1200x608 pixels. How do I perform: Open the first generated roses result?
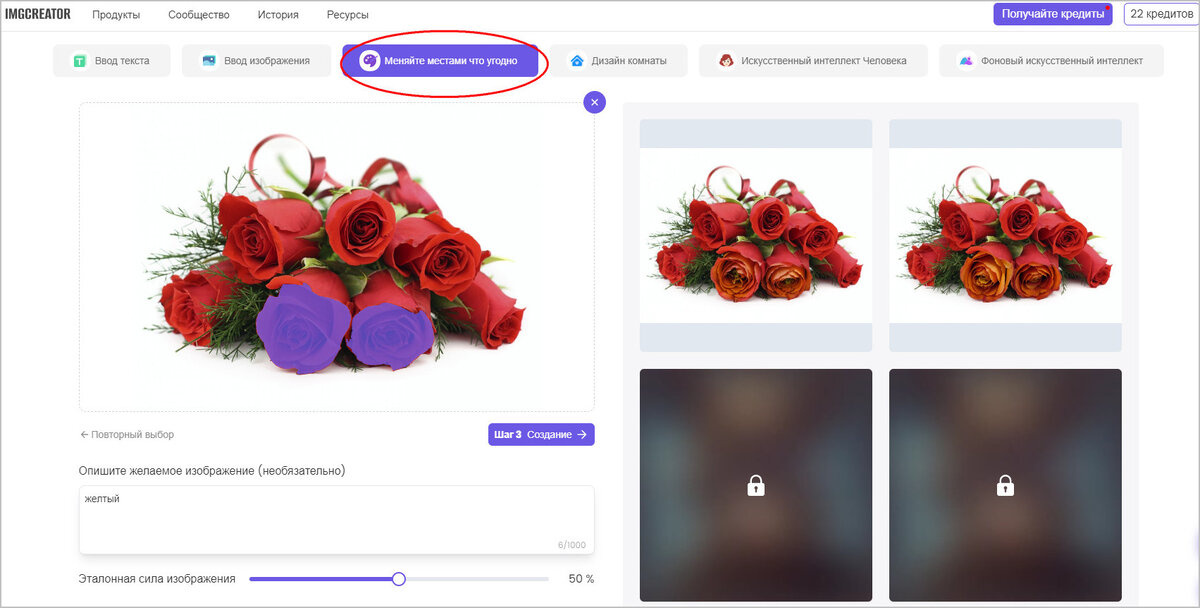tap(756, 236)
